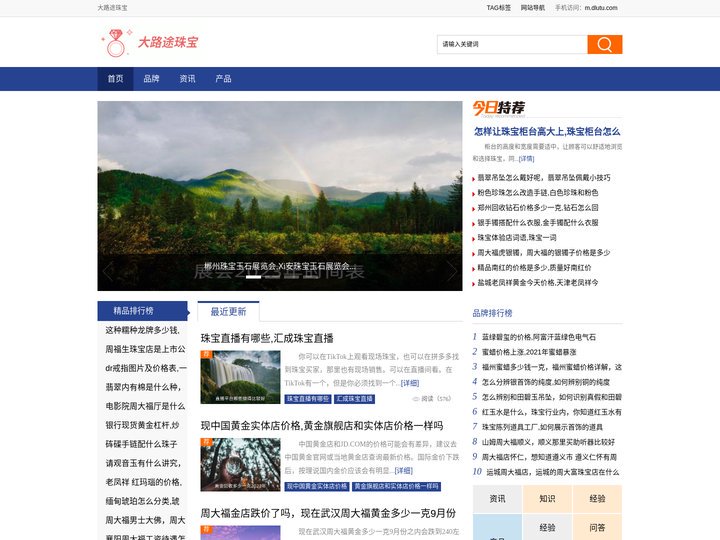Image resolution: width=720 pixels, height=540 pixels.
Task: Click the 大路途珠宝 ring logo
Action: [149, 43]
